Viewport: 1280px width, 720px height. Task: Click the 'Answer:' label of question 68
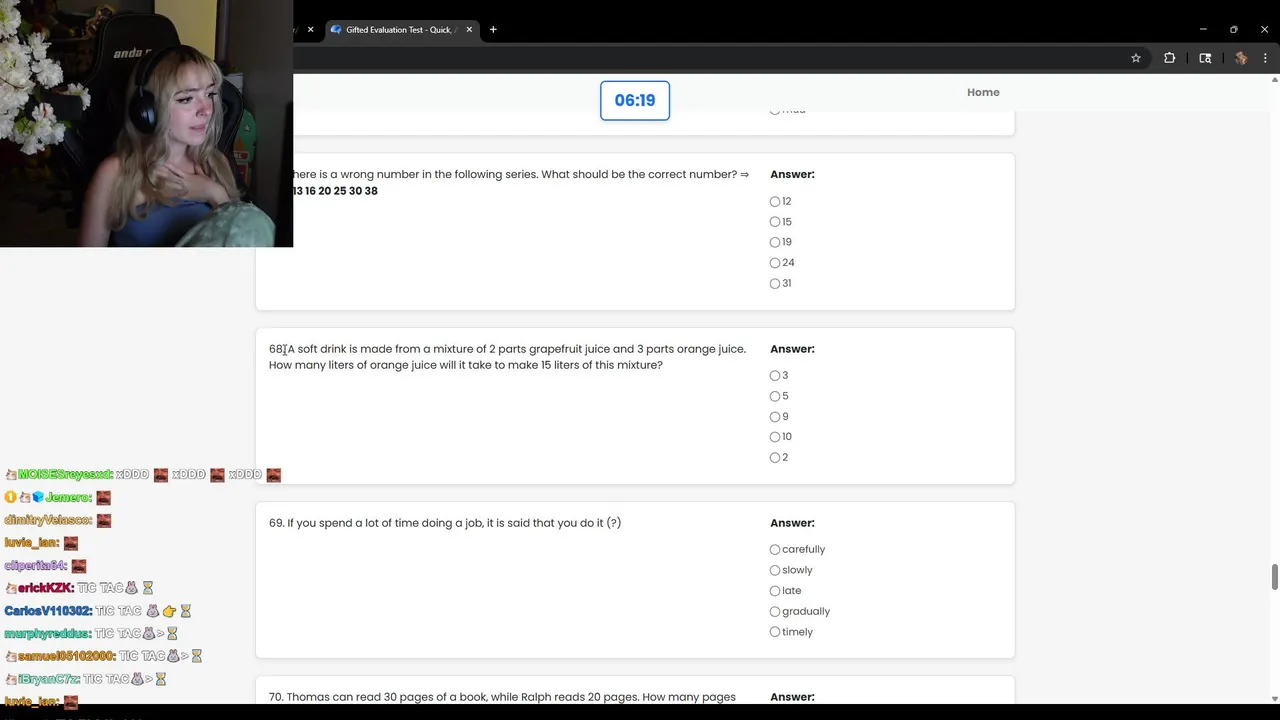click(x=792, y=349)
